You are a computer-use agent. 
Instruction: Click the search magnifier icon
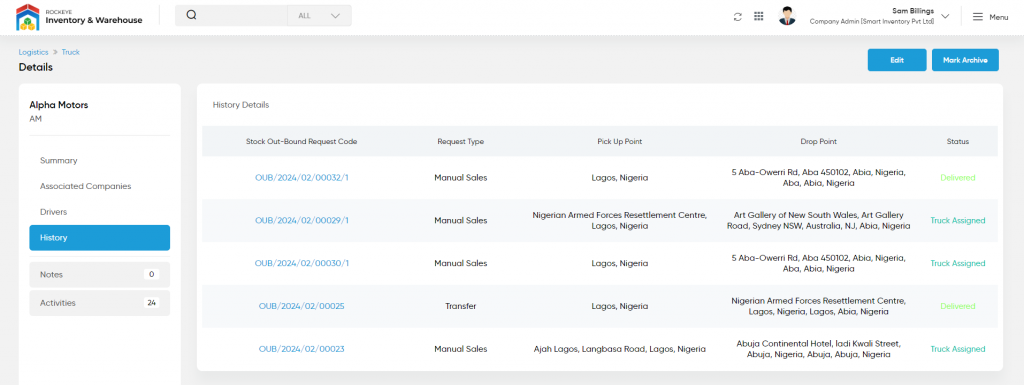tap(191, 16)
